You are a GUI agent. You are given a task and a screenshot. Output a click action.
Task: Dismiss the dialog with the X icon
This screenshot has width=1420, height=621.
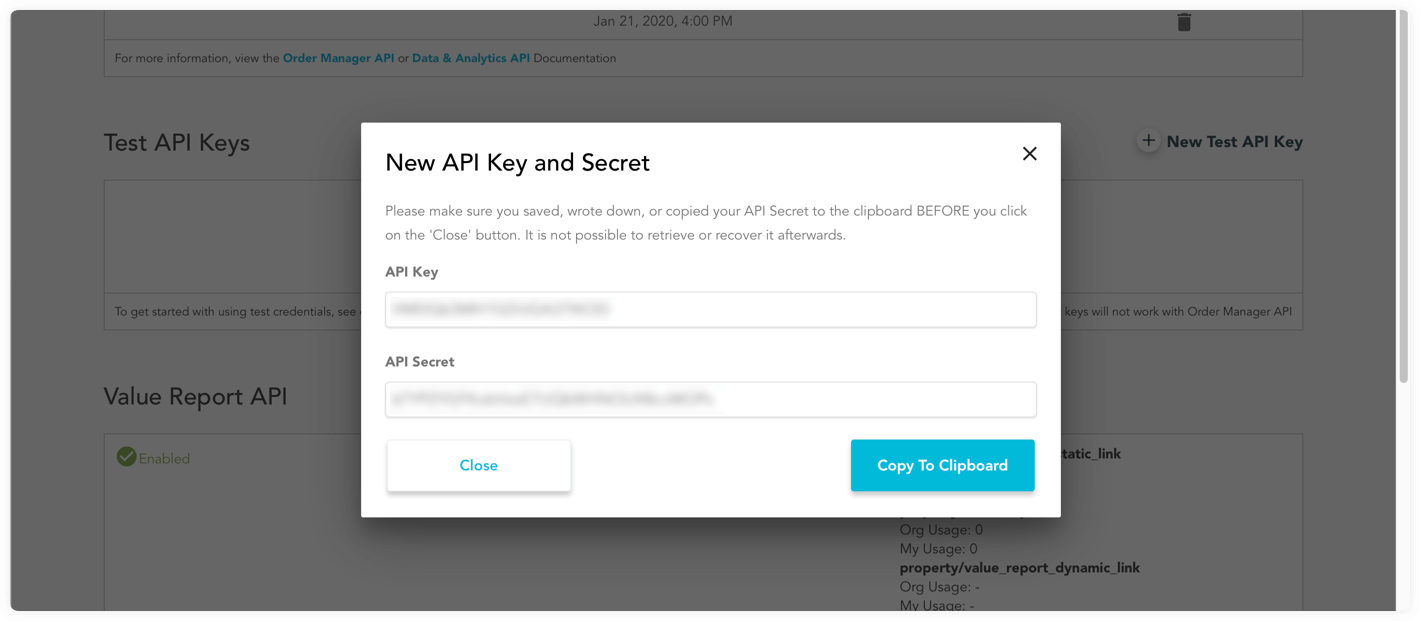tap(1029, 153)
